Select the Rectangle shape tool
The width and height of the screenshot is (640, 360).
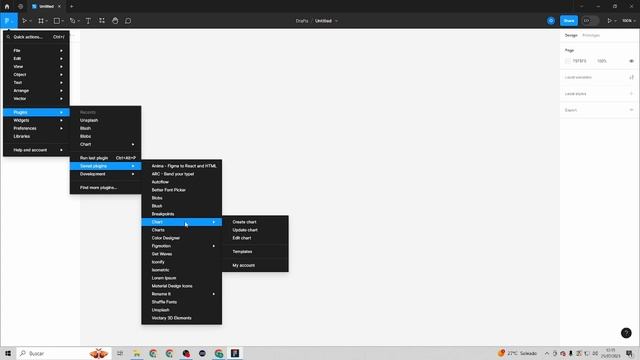57,20
